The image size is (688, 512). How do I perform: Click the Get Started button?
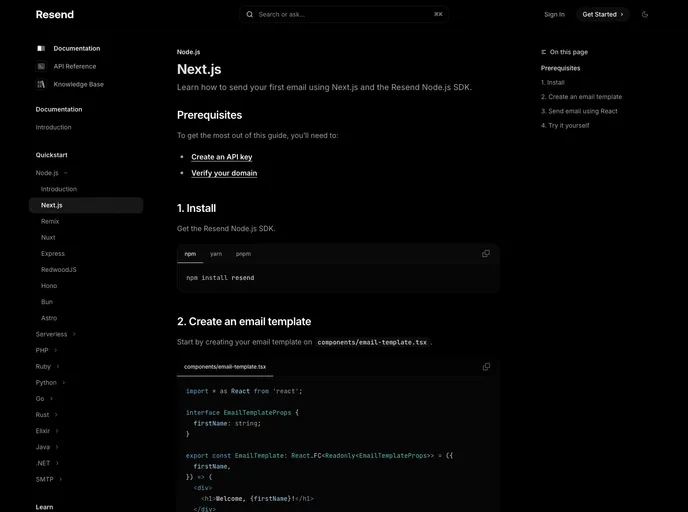tap(602, 14)
